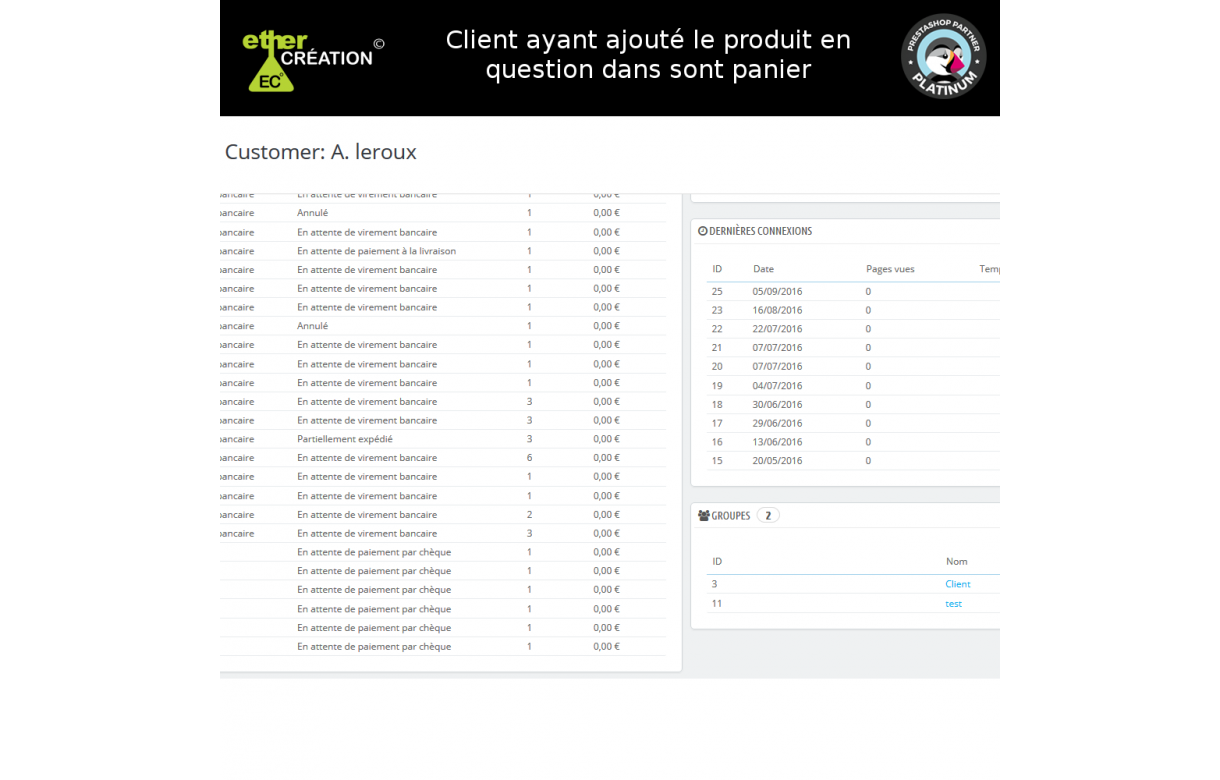Select the En attente de paiement à la livraison row
Screen dimensions: 1220x780
[376, 251]
